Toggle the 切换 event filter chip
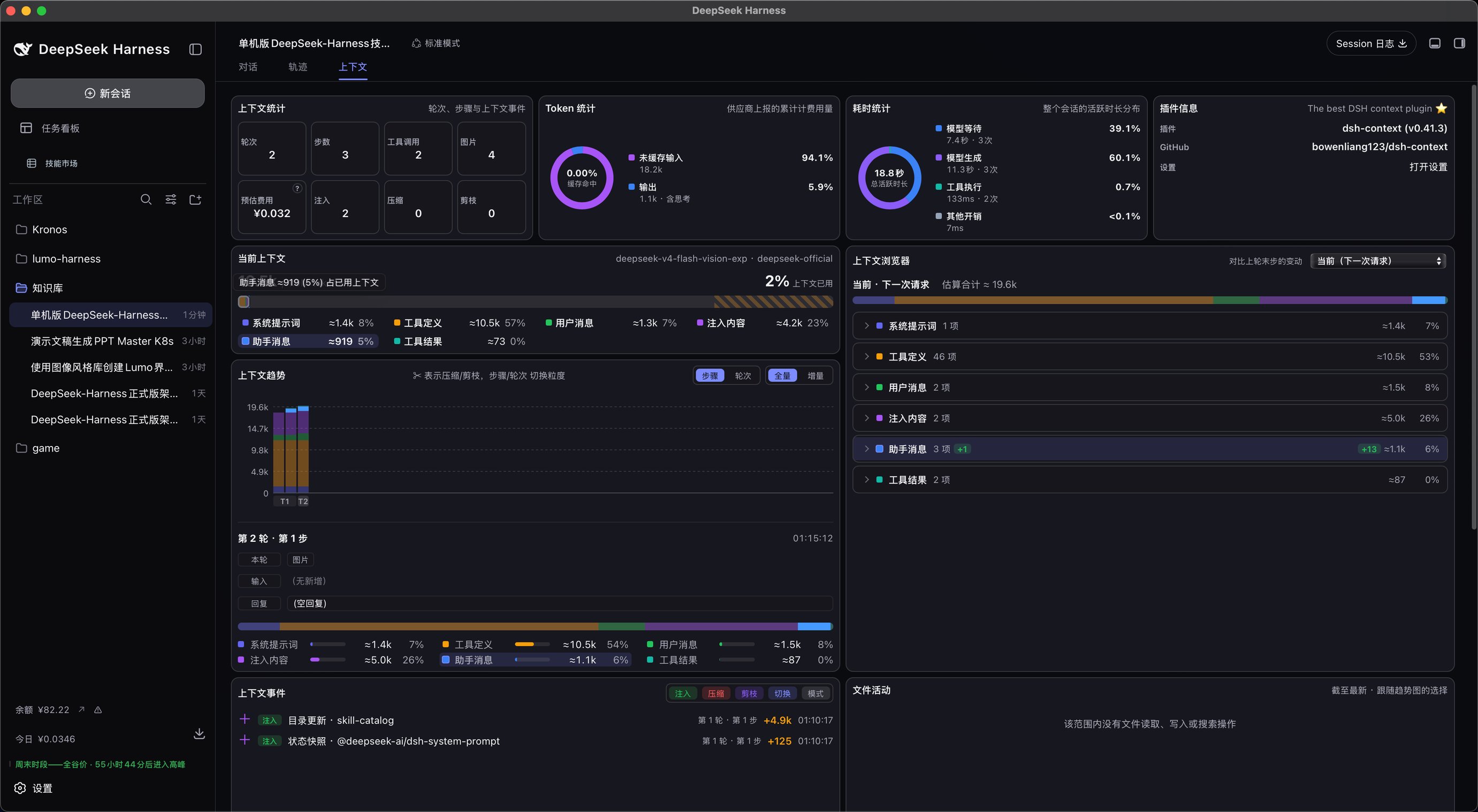 tap(782, 693)
